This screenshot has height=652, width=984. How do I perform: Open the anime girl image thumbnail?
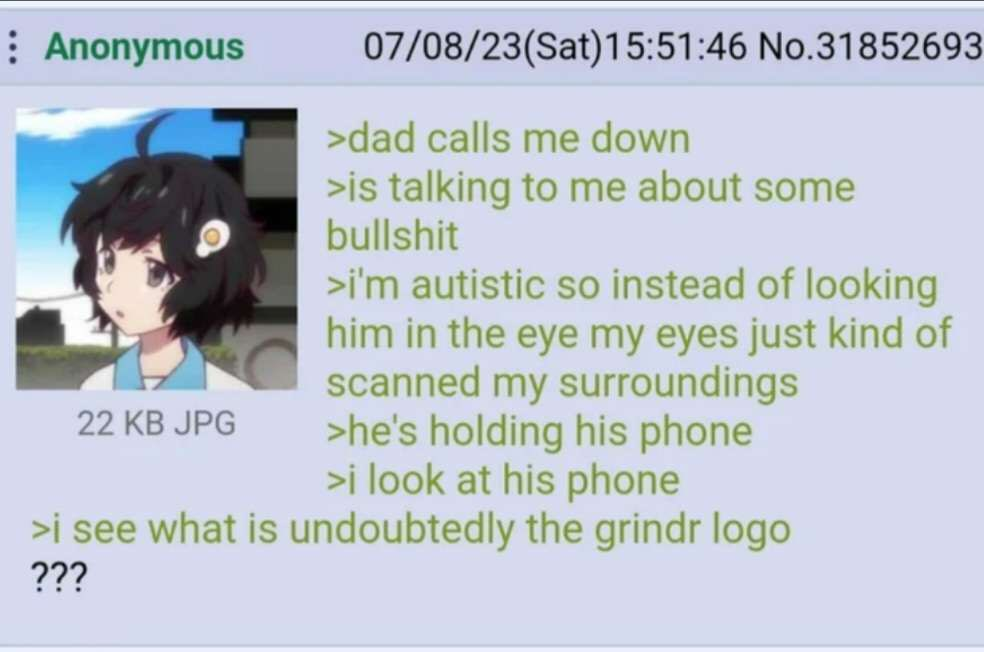coord(156,249)
